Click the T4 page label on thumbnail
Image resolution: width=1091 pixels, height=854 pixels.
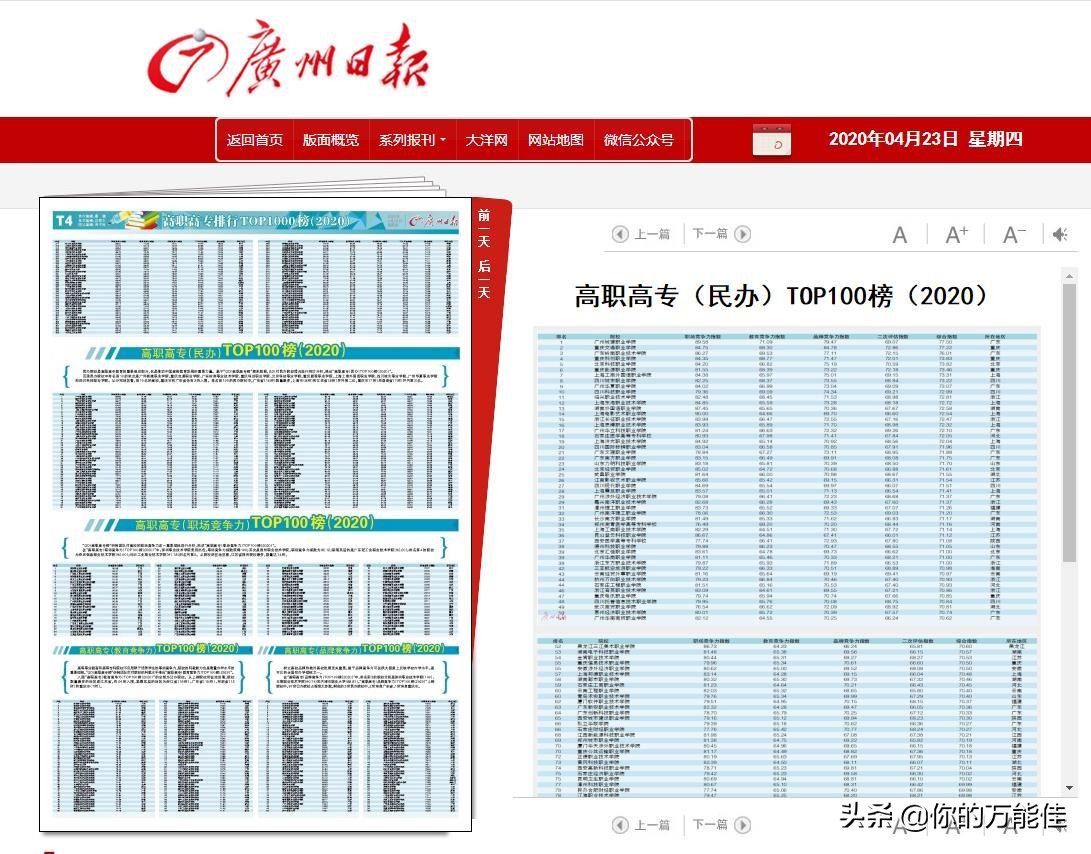click(63, 221)
